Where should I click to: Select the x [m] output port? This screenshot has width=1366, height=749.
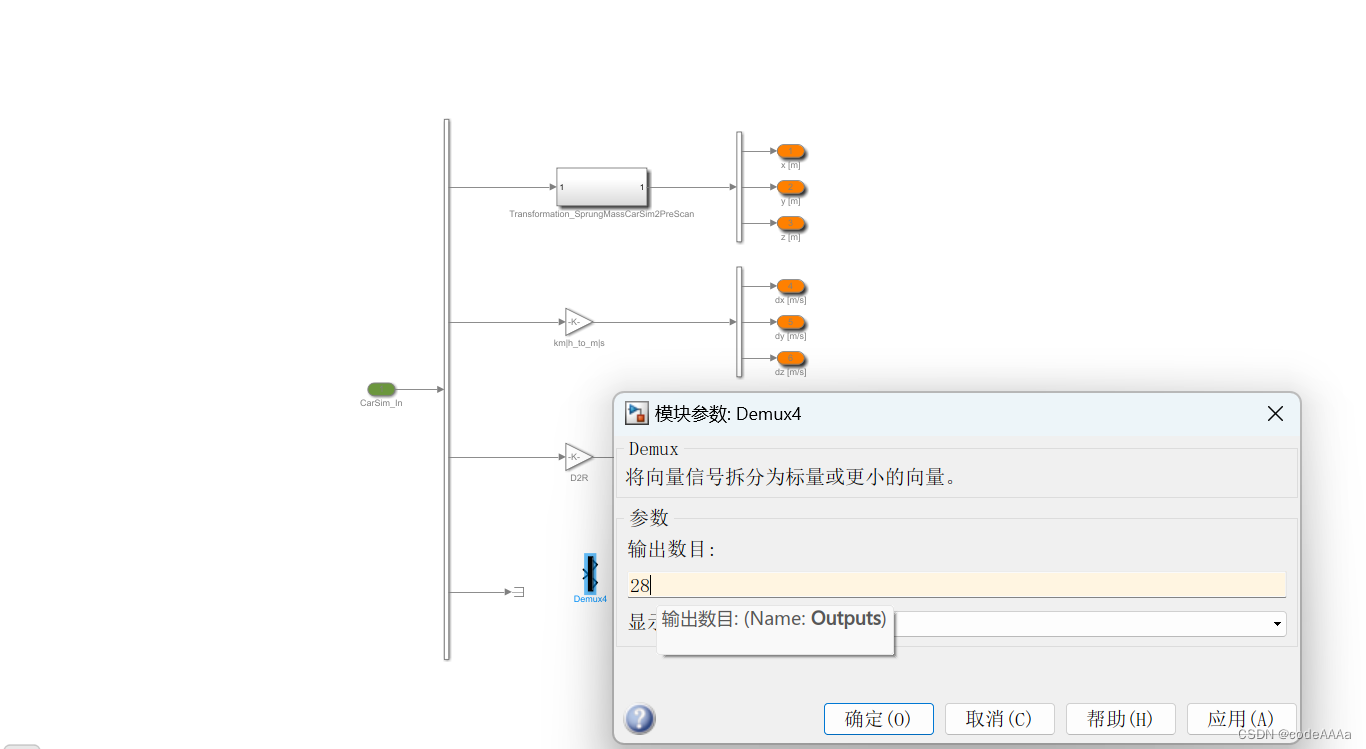(x=791, y=151)
